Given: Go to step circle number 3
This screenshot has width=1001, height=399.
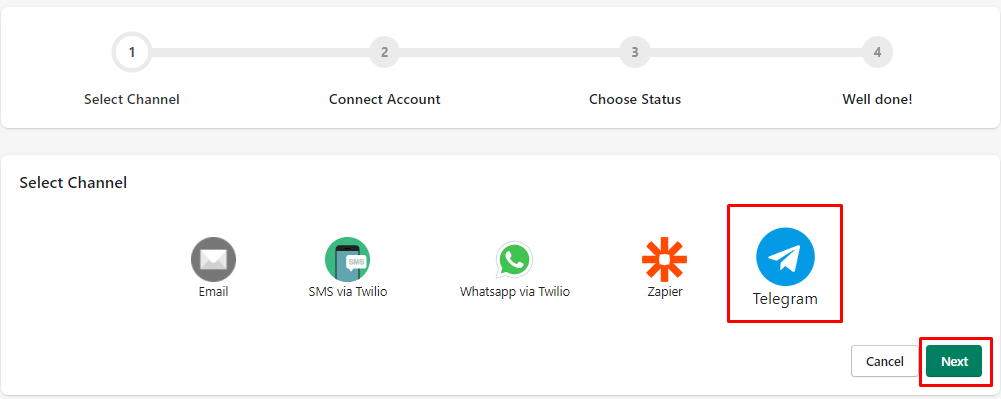Looking at the screenshot, I should click(x=635, y=52).
